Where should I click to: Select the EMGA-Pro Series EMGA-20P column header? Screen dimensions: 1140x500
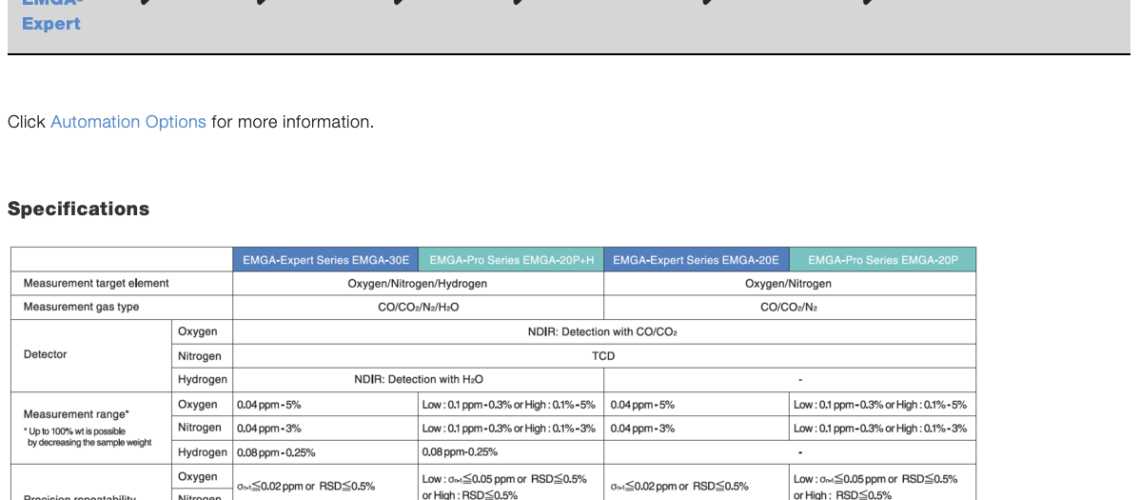point(883,259)
